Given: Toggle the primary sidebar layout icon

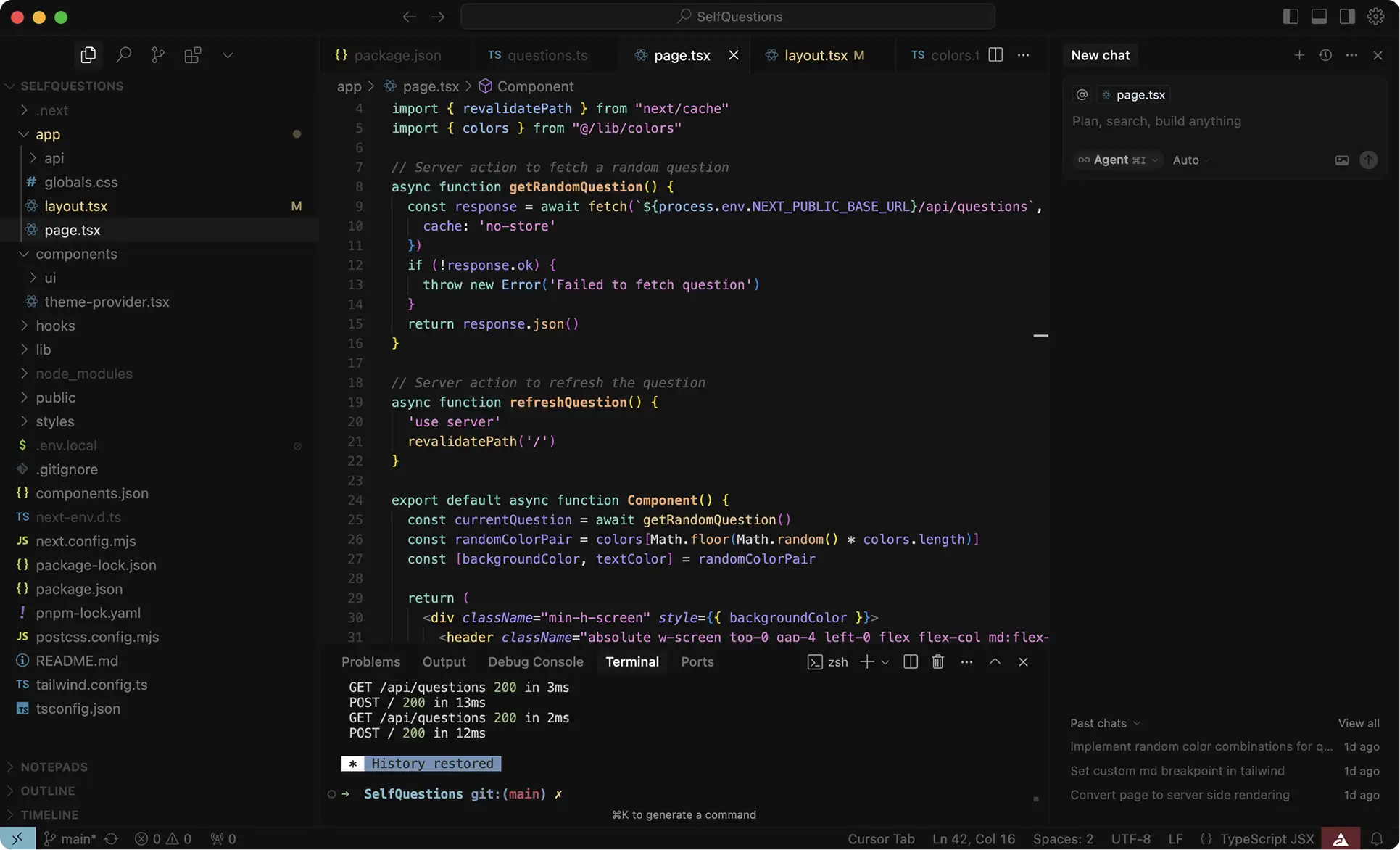Looking at the screenshot, I should pyautogui.click(x=1291, y=17).
